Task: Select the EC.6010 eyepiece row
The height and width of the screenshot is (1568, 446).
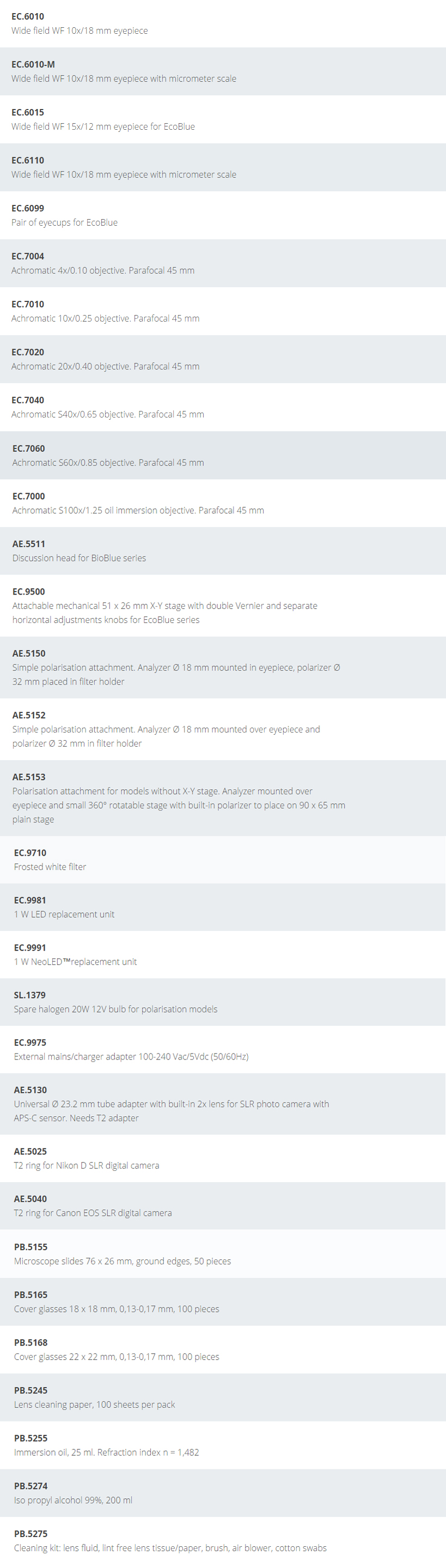Action: [x=223, y=24]
